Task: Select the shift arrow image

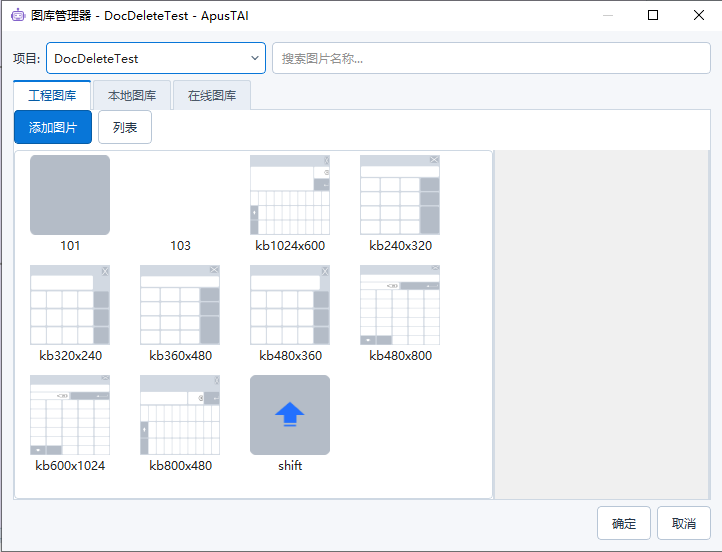Action: [290, 415]
